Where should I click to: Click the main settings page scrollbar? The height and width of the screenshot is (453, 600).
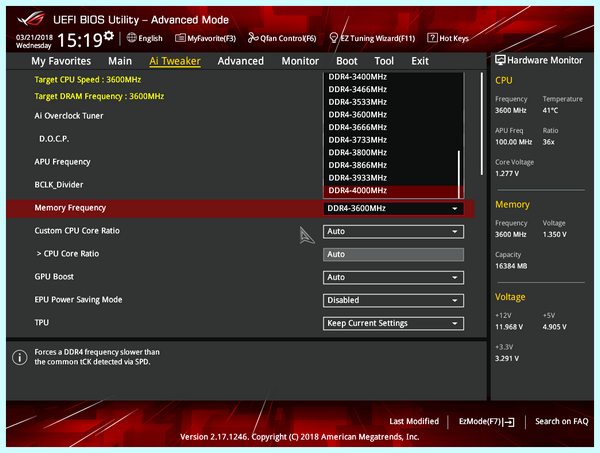481,124
